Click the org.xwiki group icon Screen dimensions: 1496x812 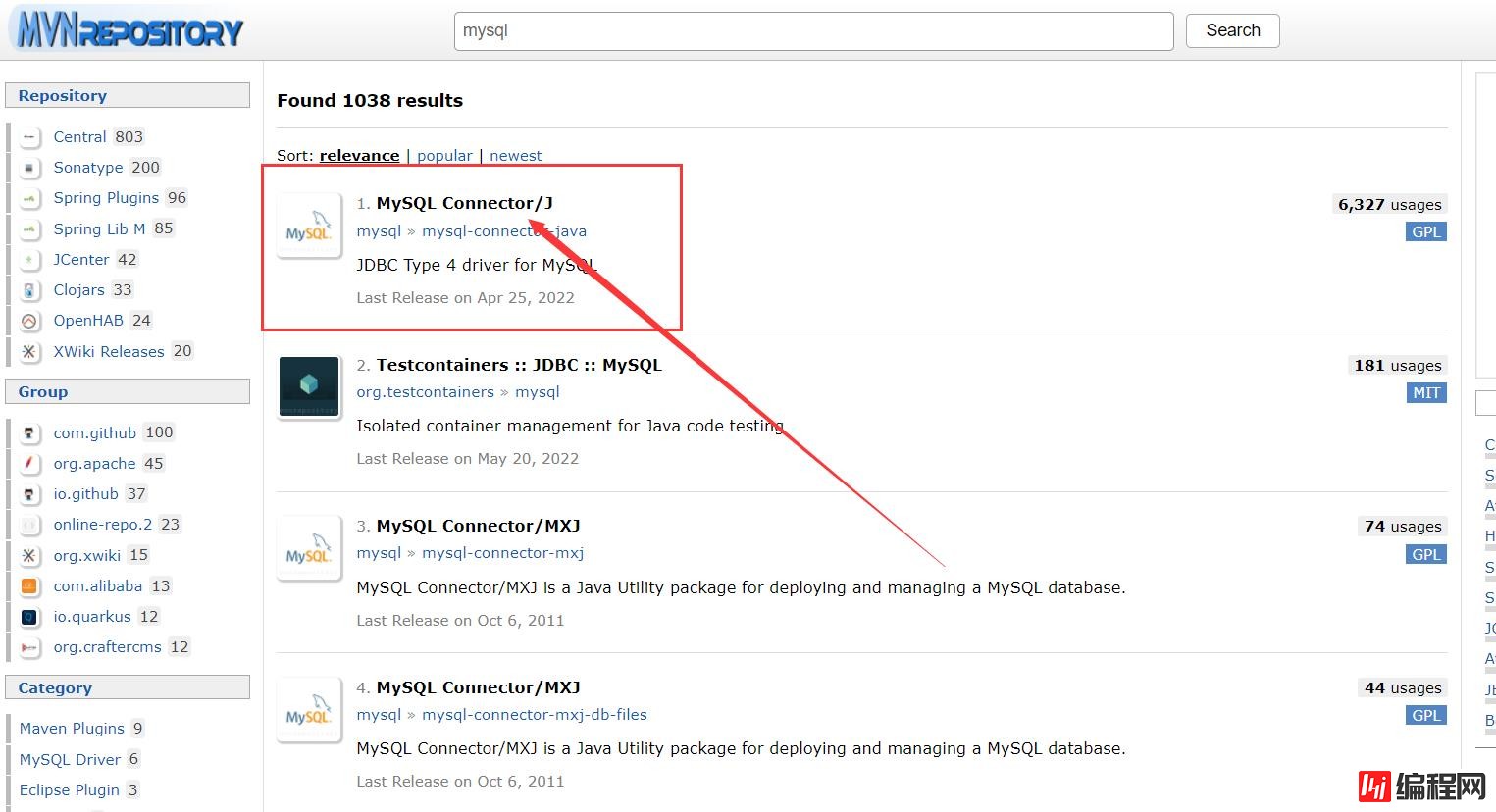point(29,556)
